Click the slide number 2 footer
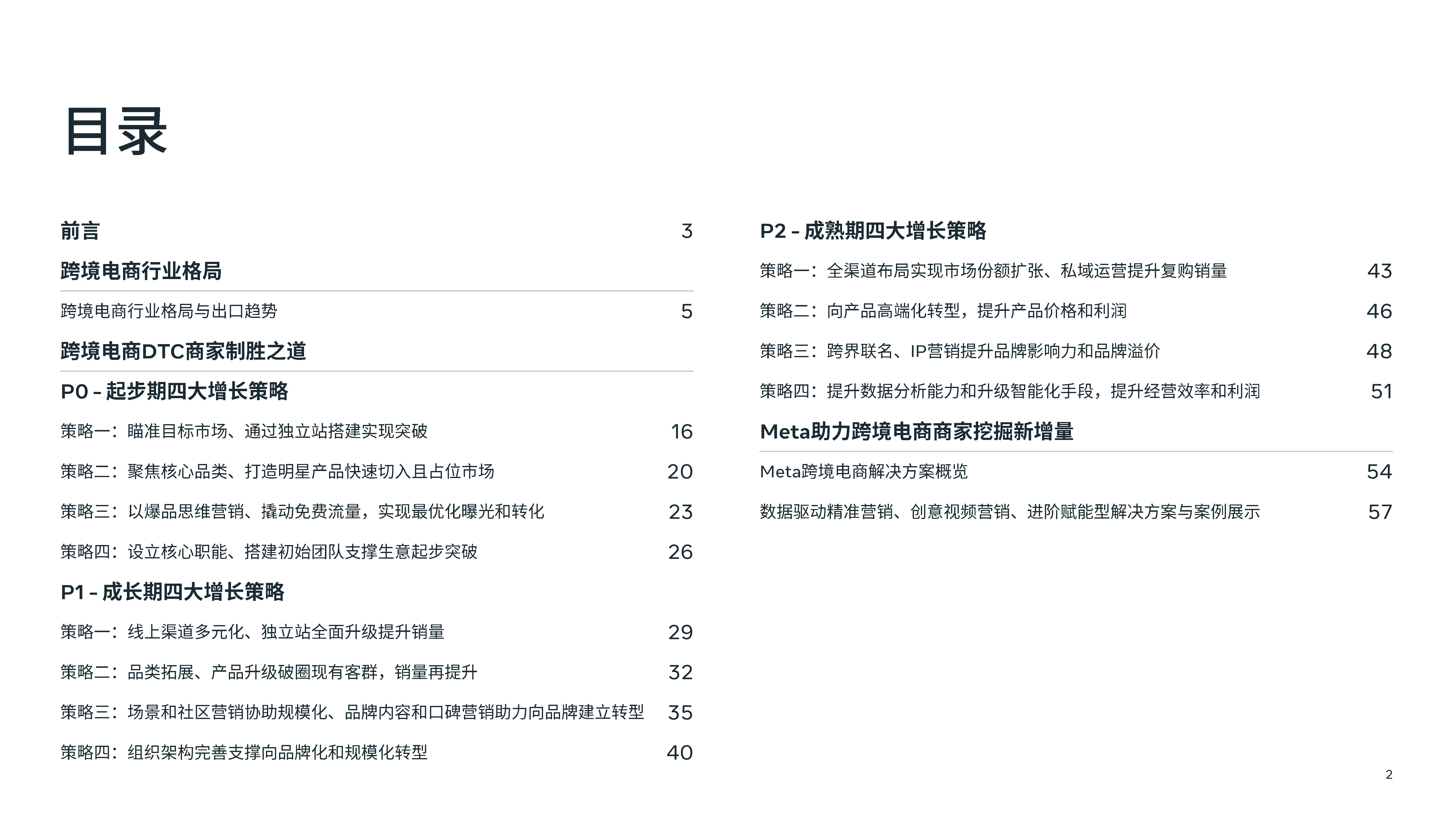Image resolution: width=1456 pixels, height=819 pixels. coord(1389,774)
